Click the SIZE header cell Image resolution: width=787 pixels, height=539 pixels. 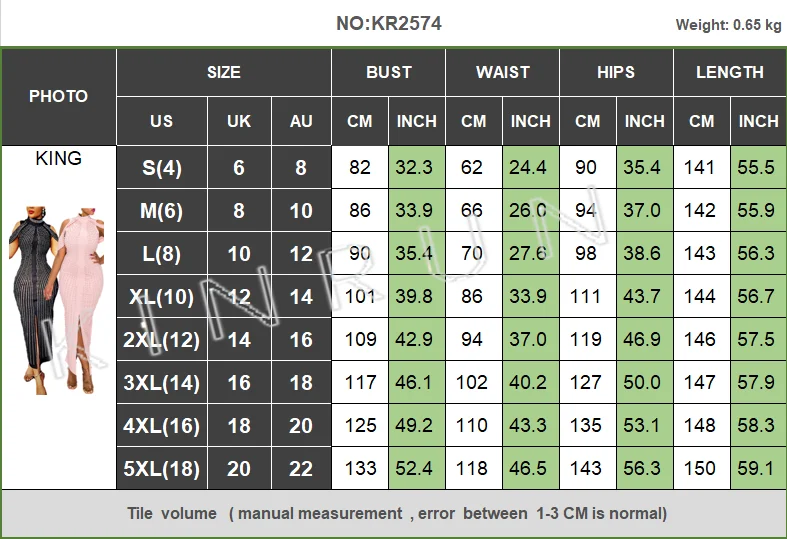[224, 72]
